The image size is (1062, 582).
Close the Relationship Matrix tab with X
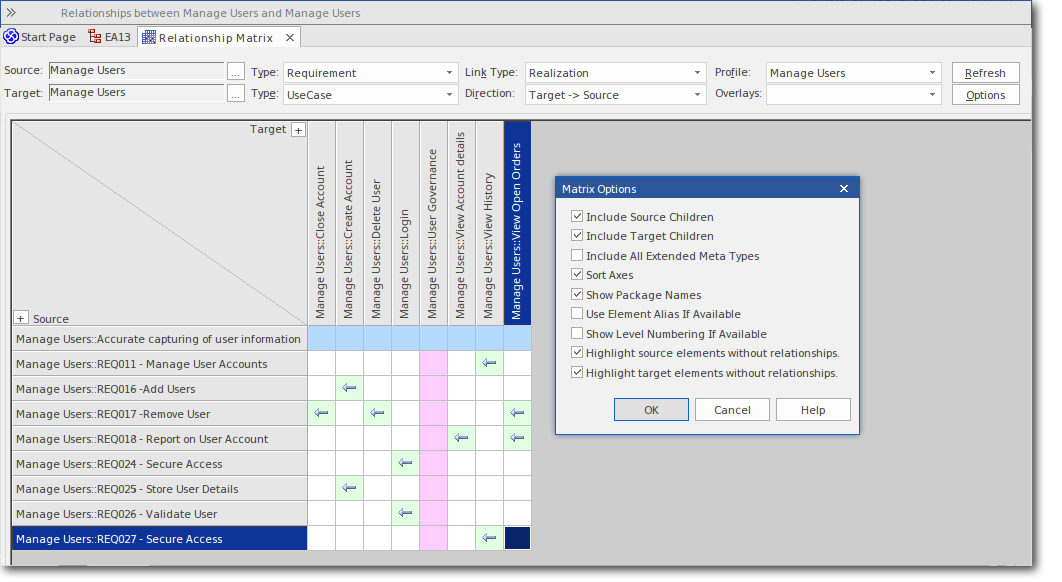click(290, 37)
